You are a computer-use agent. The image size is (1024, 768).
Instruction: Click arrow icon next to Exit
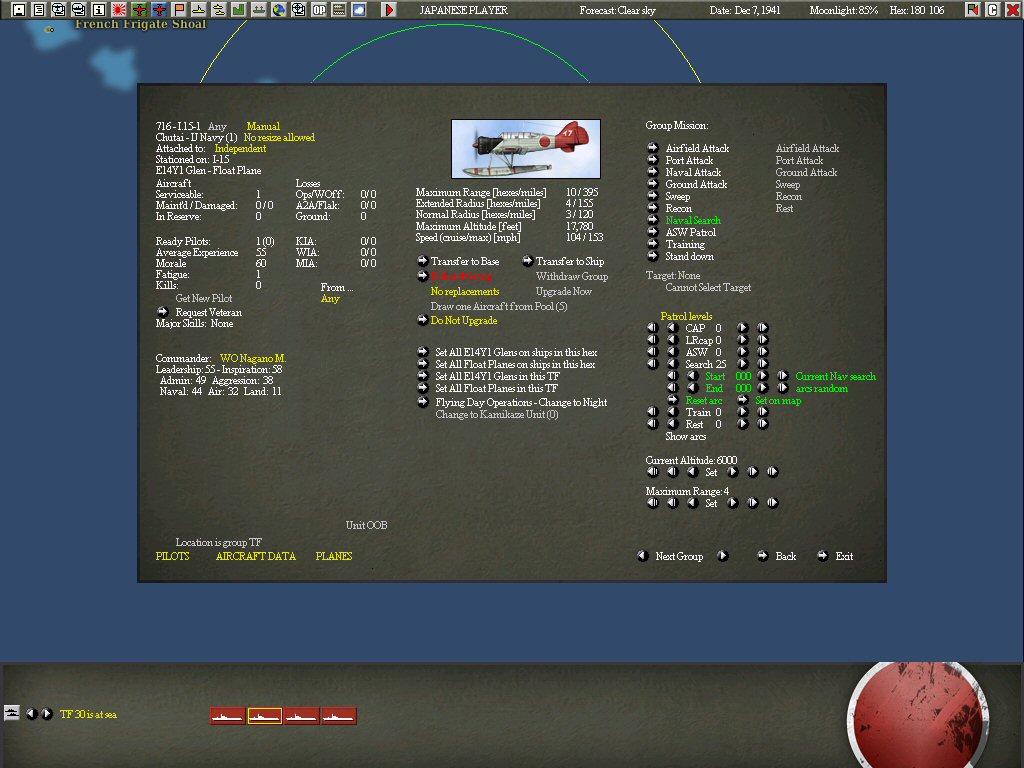(822, 556)
